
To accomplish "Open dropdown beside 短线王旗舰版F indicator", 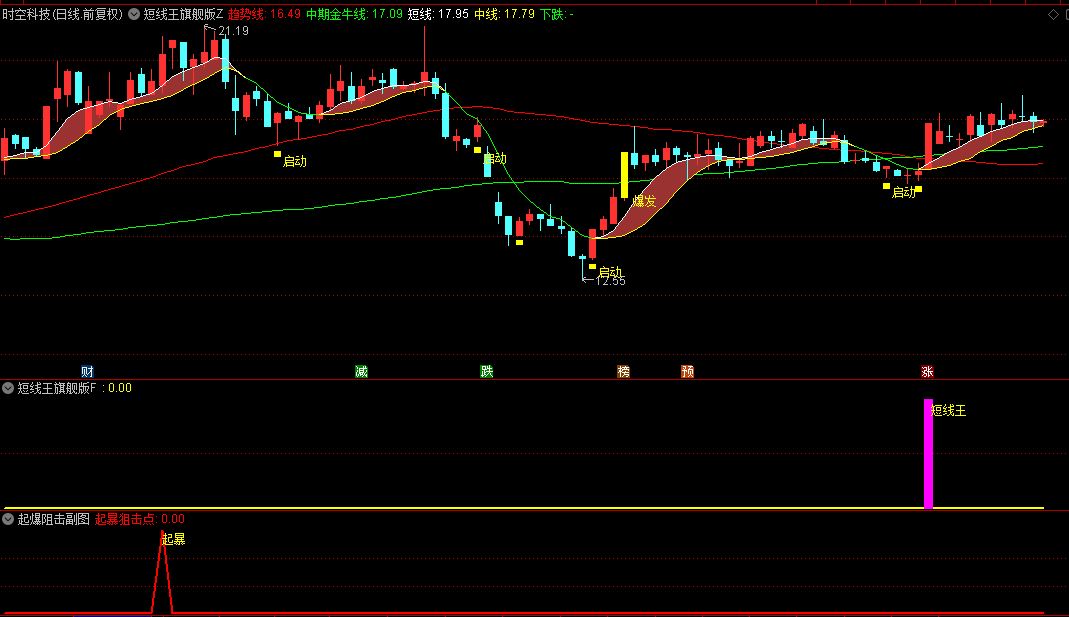I will pyautogui.click(x=8, y=388).
